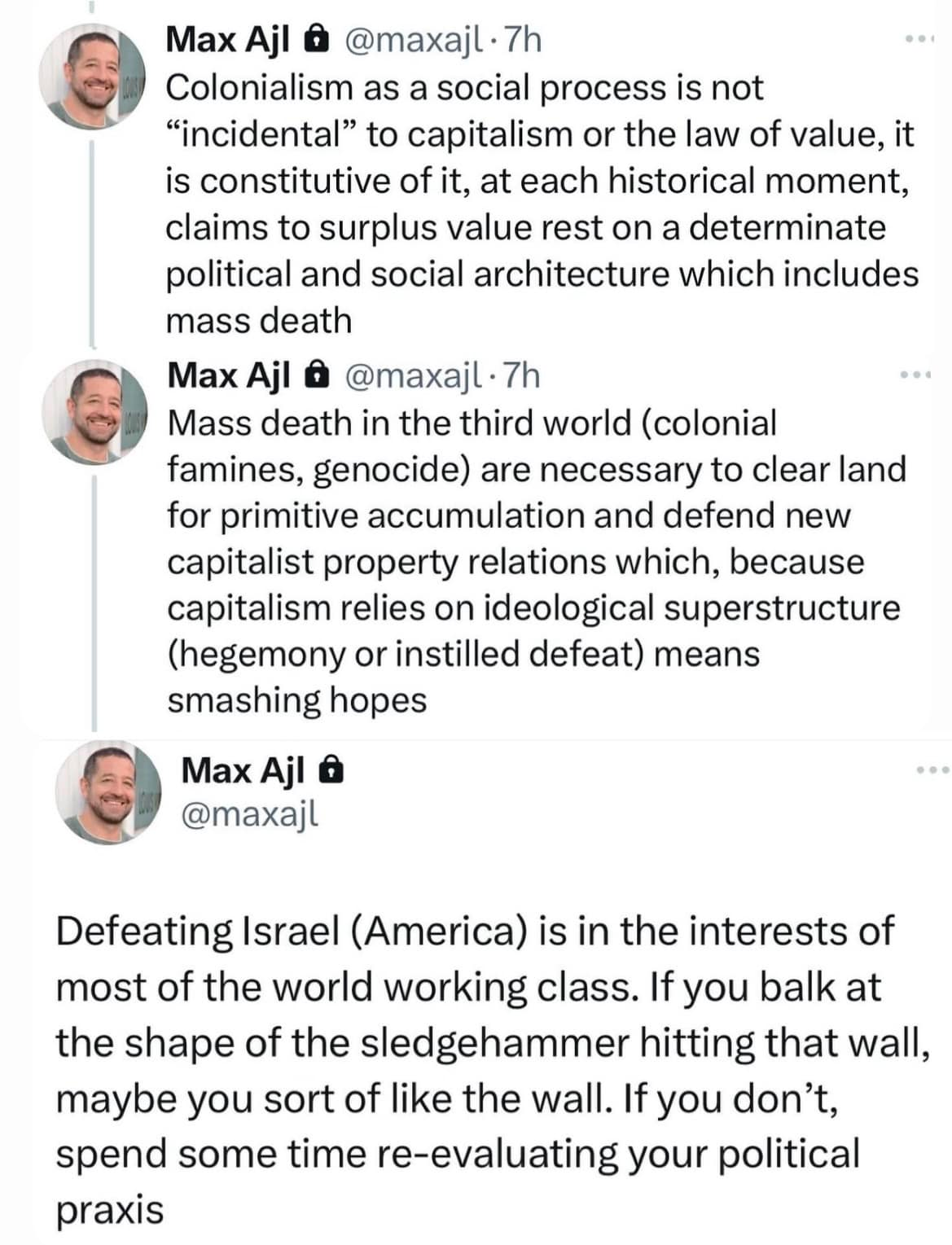This screenshot has width=952, height=1245.
Task: Click @maxajl handle in the second tweet header
Action: point(413,375)
